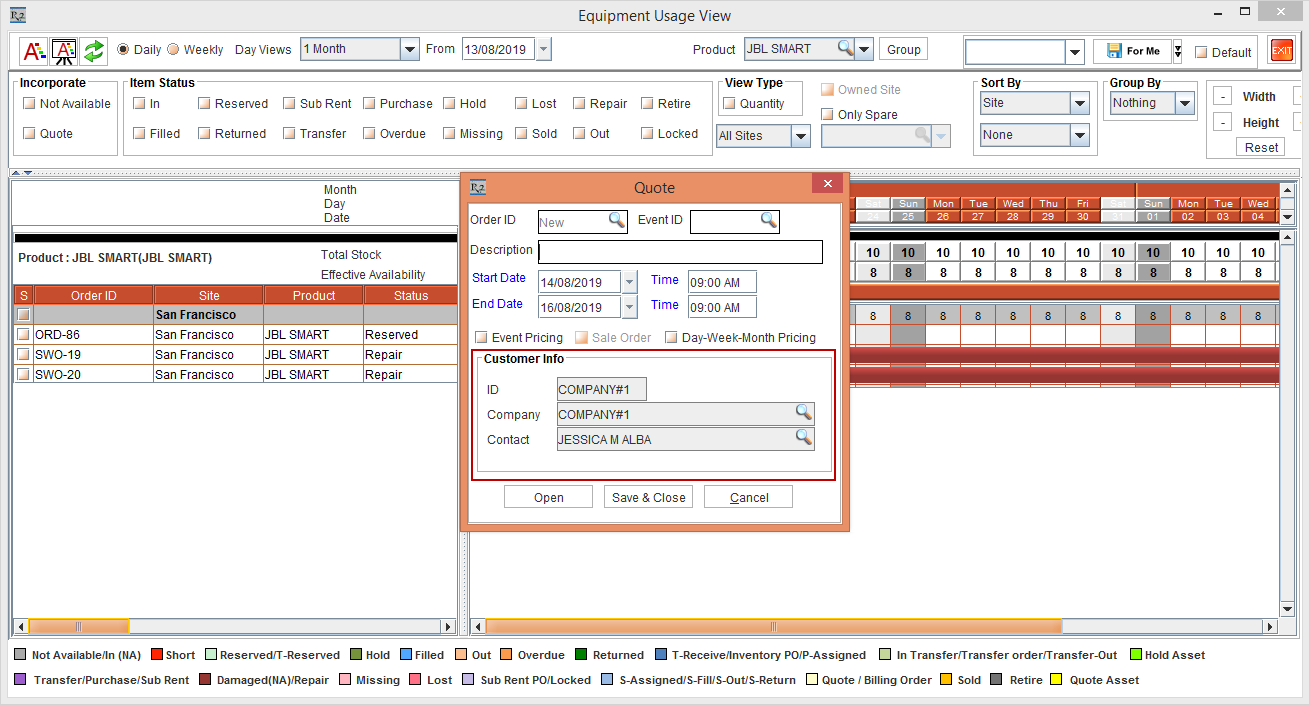Open the Sort By None dropdown
The image size is (1310, 705).
tap(1080, 135)
